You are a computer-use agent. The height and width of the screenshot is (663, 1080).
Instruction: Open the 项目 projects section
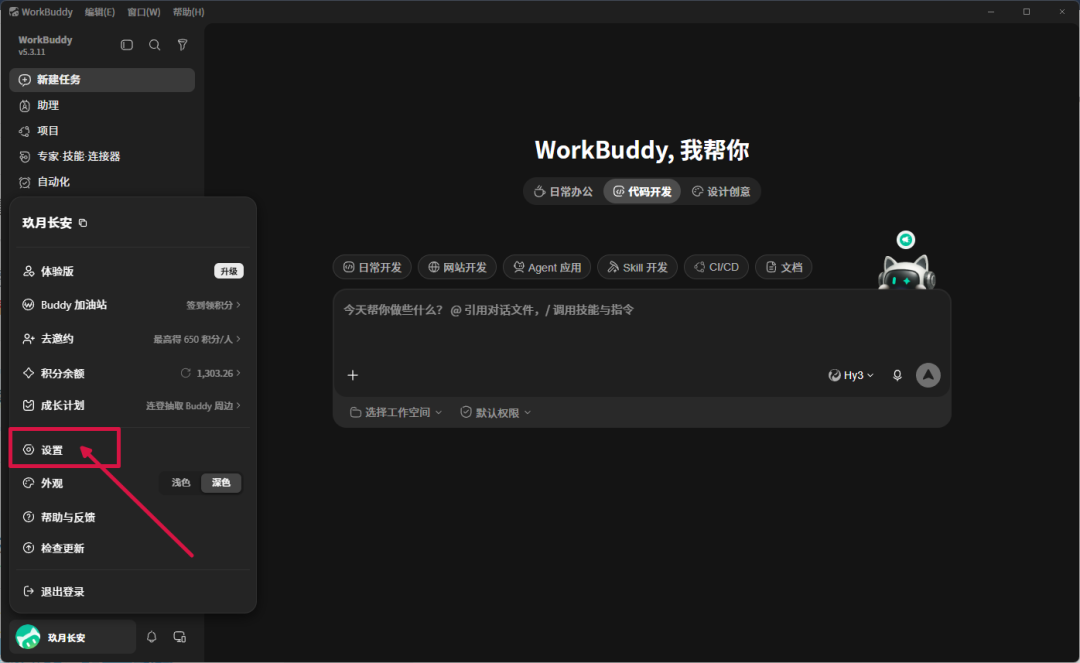(102, 131)
